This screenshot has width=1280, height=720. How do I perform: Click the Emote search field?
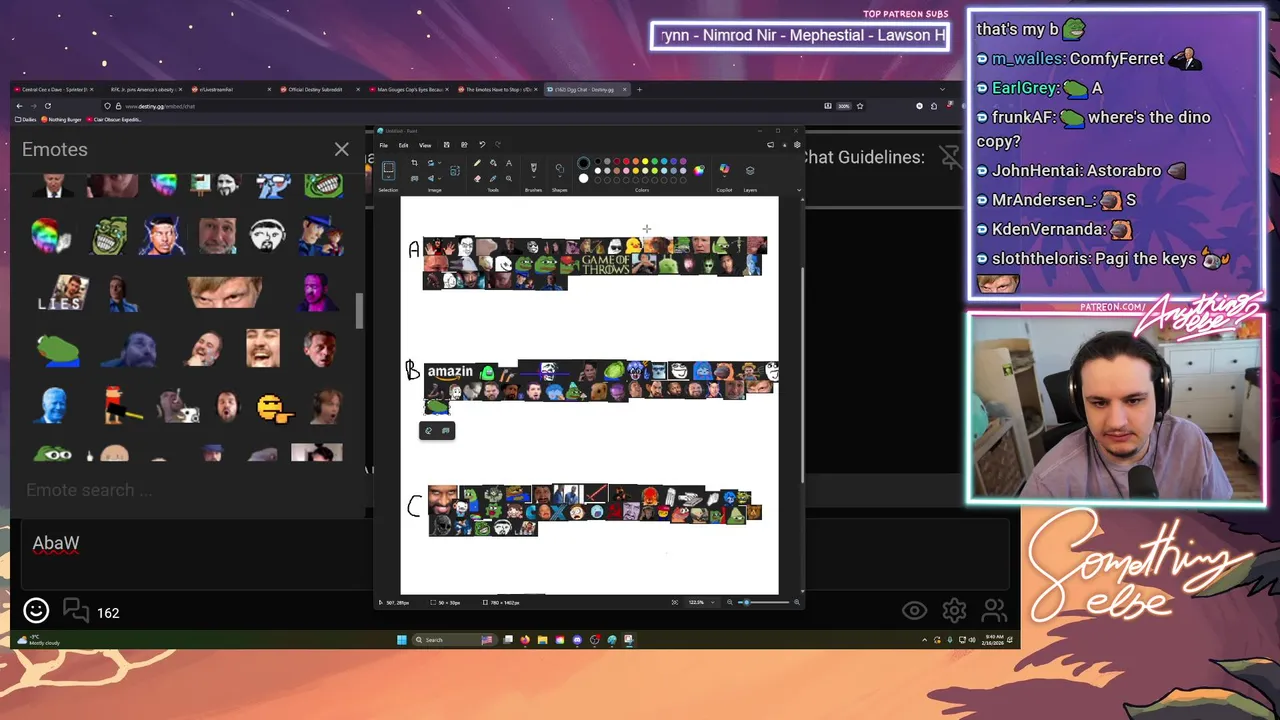(x=190, y=490)
